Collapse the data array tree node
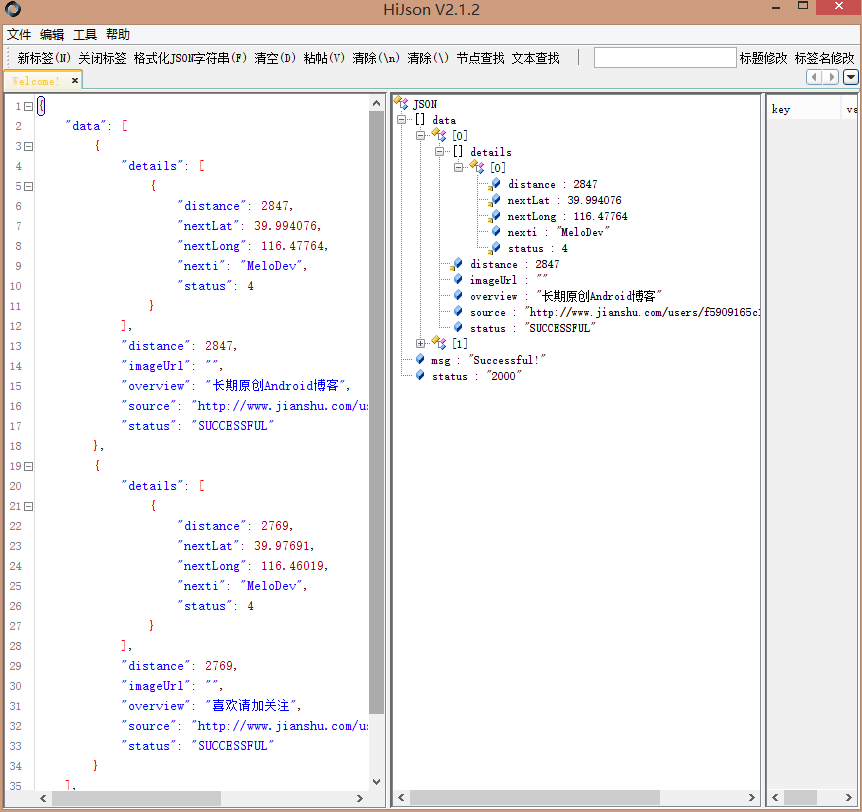Image resolution: width=862 pixels, height=812 pixels. tap(402, 120)
